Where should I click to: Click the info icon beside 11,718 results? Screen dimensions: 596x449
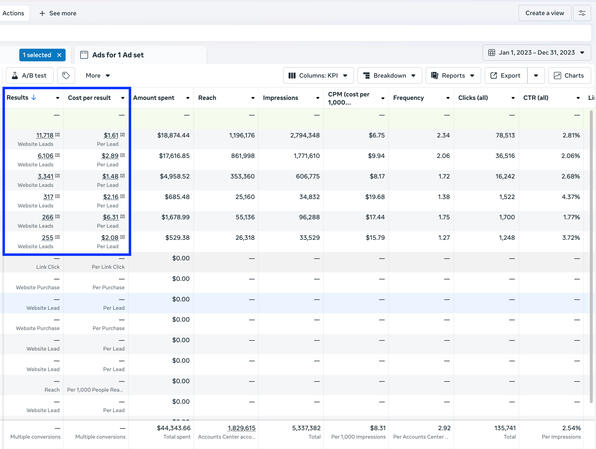point(57,135)
